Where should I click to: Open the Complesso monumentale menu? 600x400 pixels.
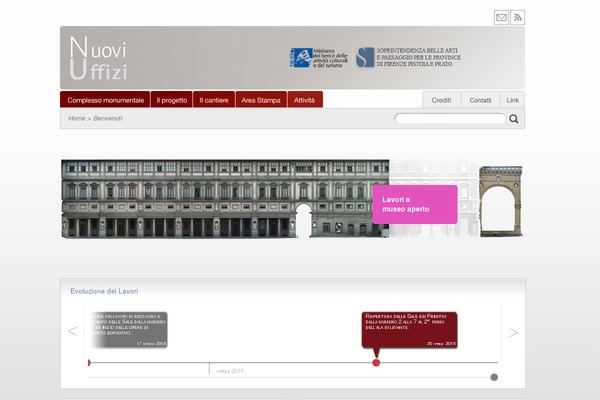[105, 100]
